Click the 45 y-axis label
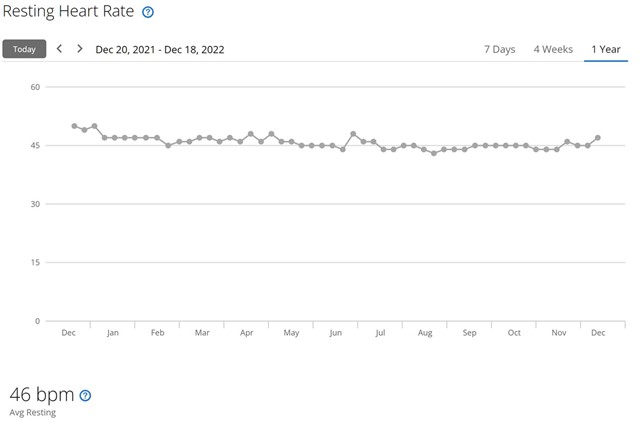Screen dimensions: 640x422 (x=34, y=145)
